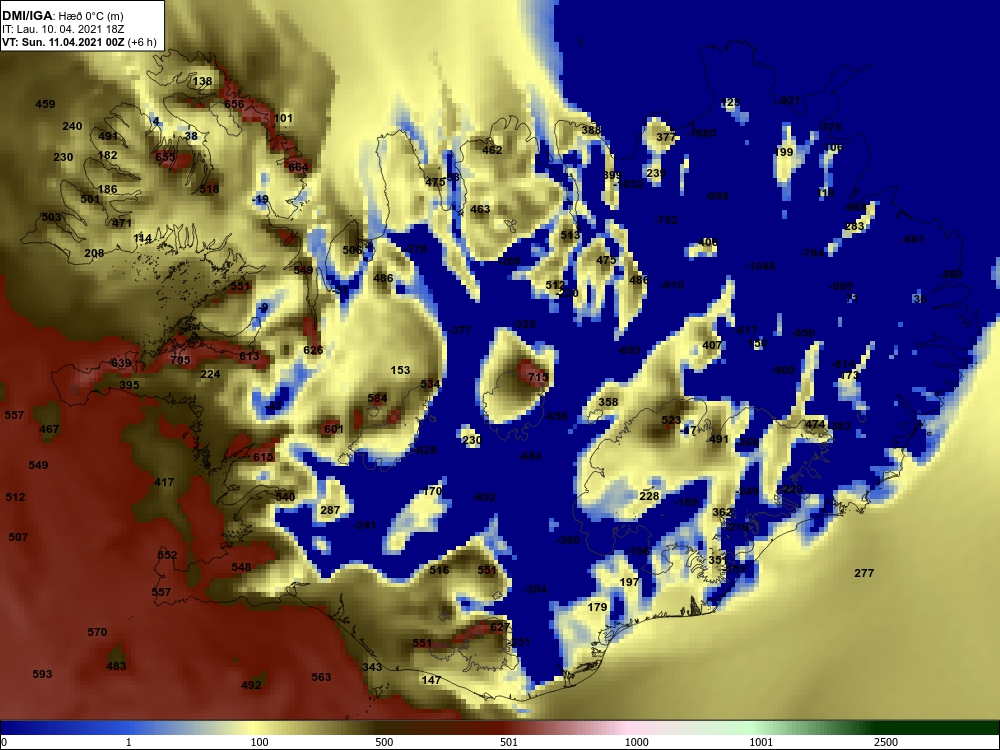Click the map value 627
1000x750 pixels.
(499, 628)
